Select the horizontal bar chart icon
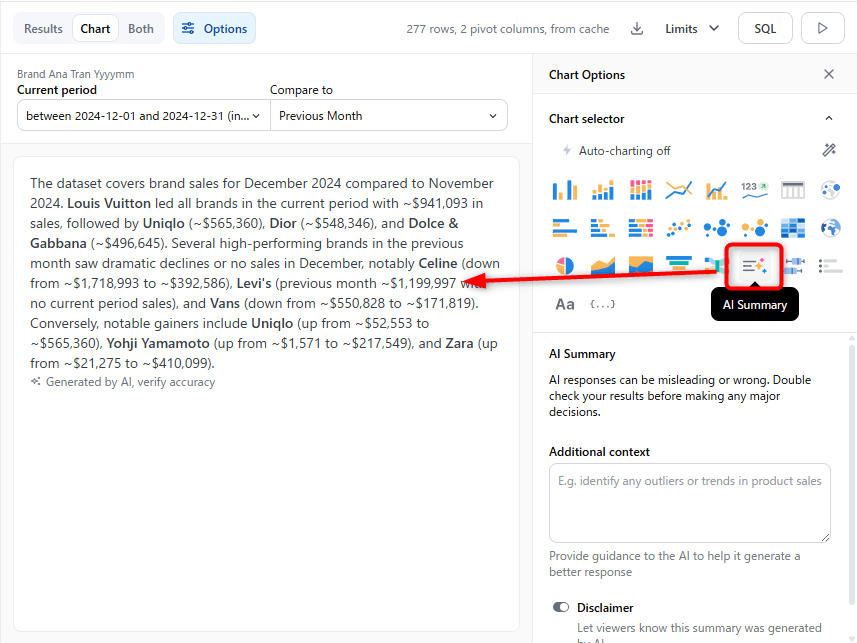Image resolution: width=857 pixels, height=643 pixels. [565, 228]
